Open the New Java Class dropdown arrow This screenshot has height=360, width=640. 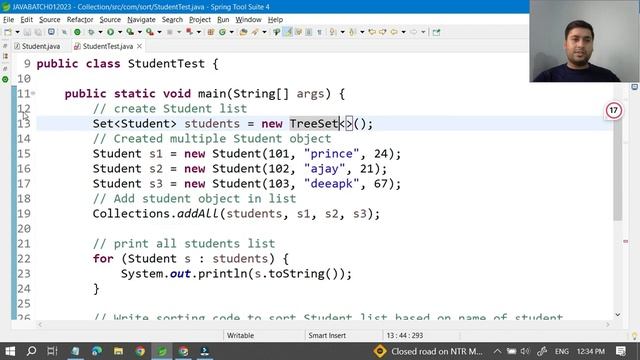coord(231,32)
